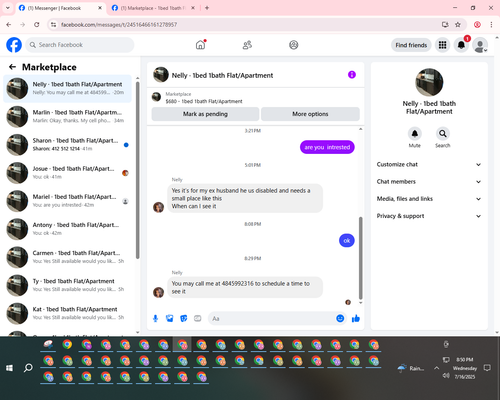500x400 pixels.
Task: Attach a photo or file icon
Action: point(170,318)
